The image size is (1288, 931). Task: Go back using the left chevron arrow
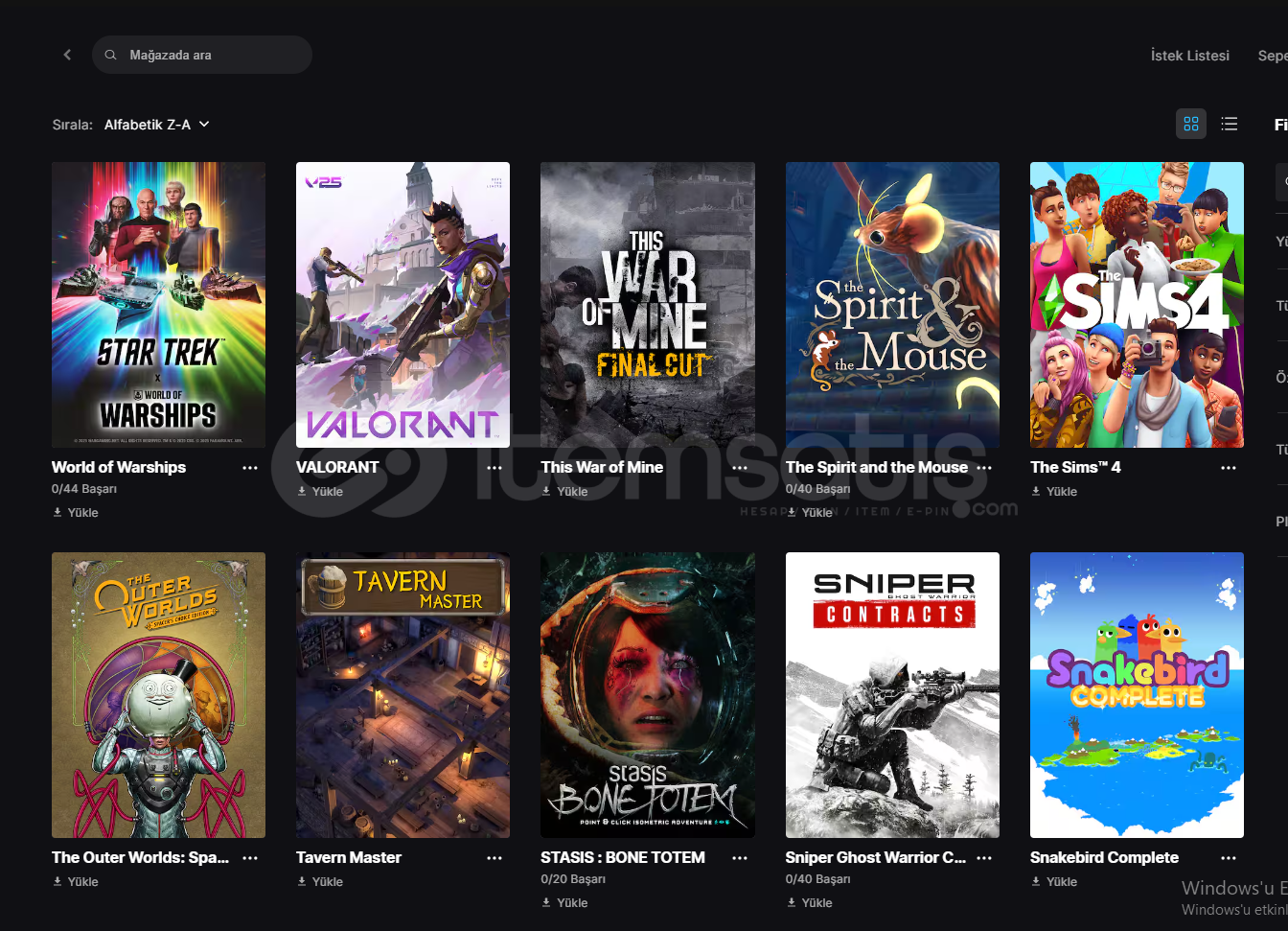click(67, 55)
